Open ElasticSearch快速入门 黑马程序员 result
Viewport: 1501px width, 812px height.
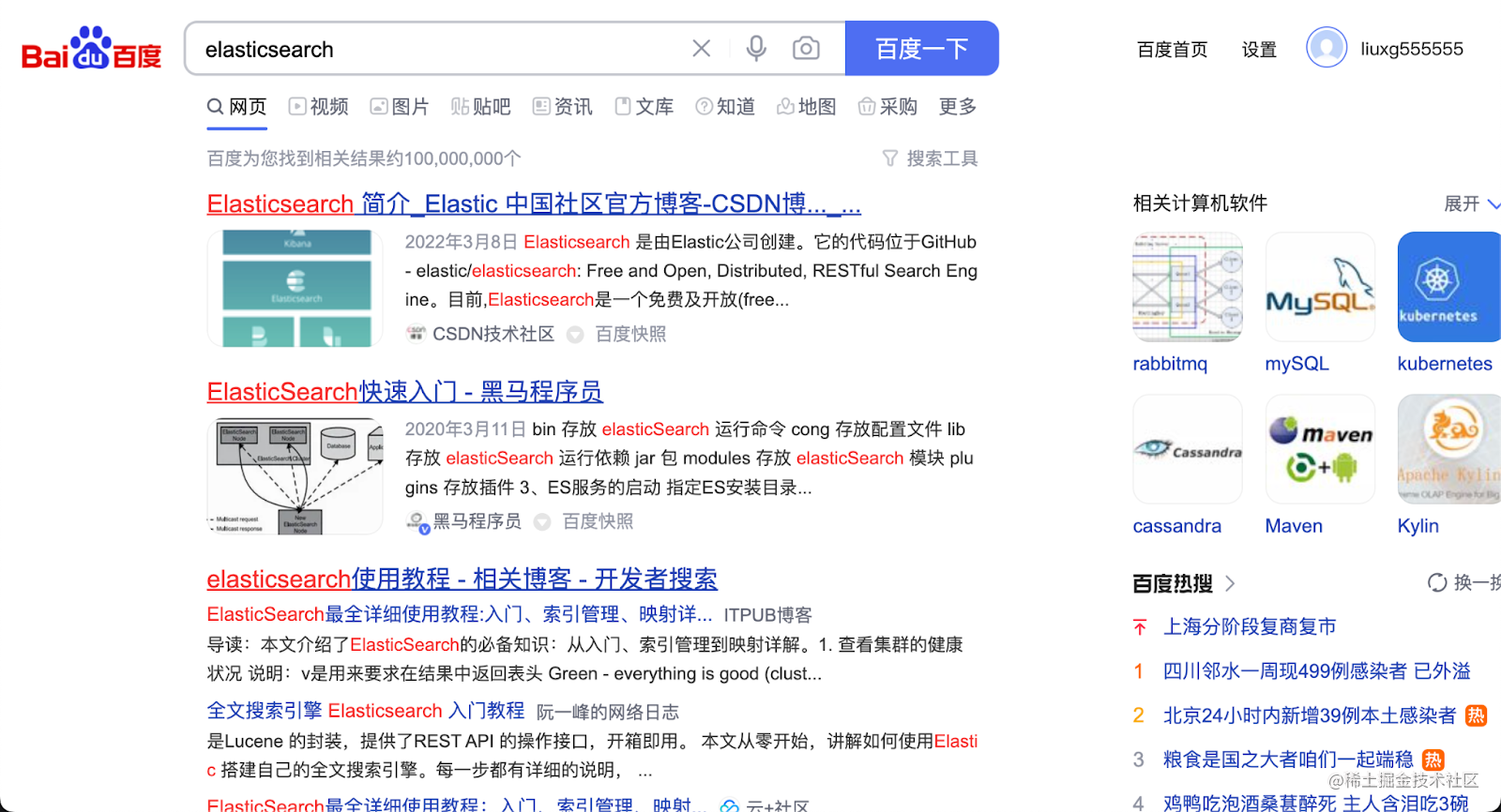(x=404, y=391)
